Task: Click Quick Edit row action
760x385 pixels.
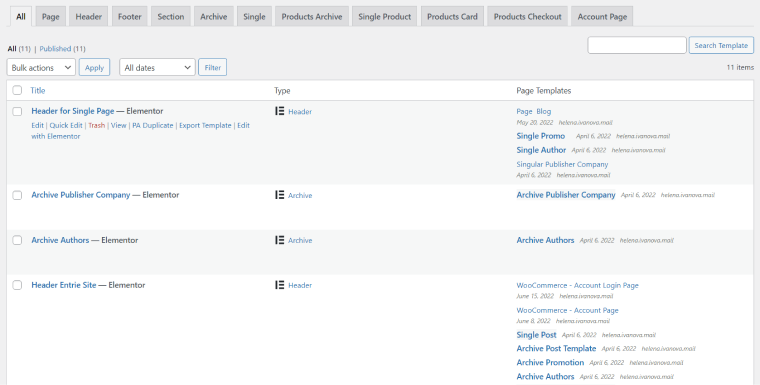Action: [x=66, y=125]
